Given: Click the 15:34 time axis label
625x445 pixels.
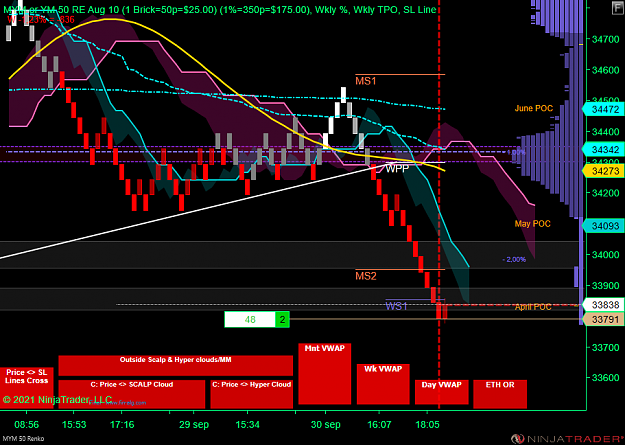Looking at the screenshot, I should point(248,425).
